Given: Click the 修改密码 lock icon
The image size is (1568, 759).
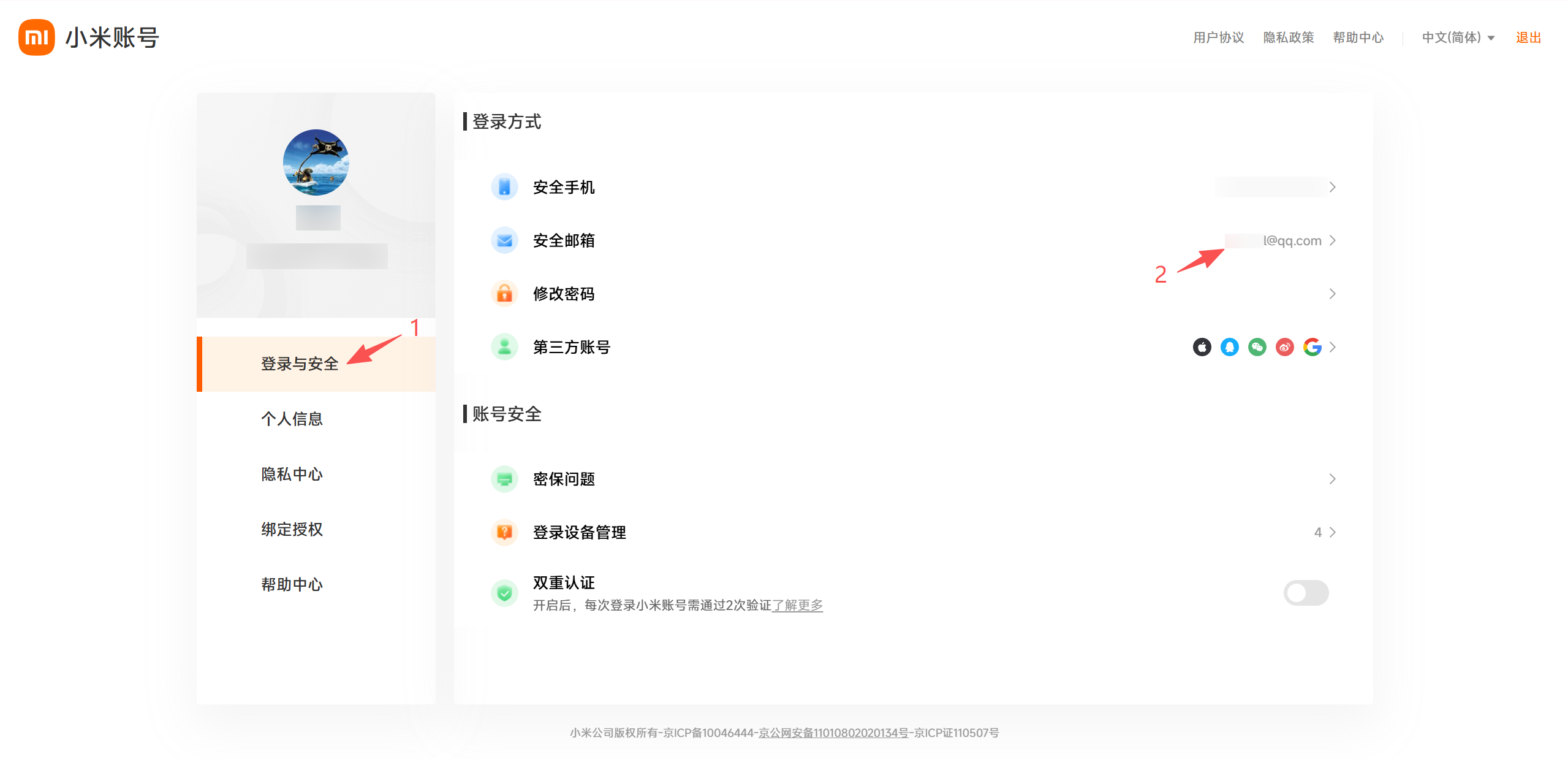Looking at the screenshot, I should tap(504, 294).
